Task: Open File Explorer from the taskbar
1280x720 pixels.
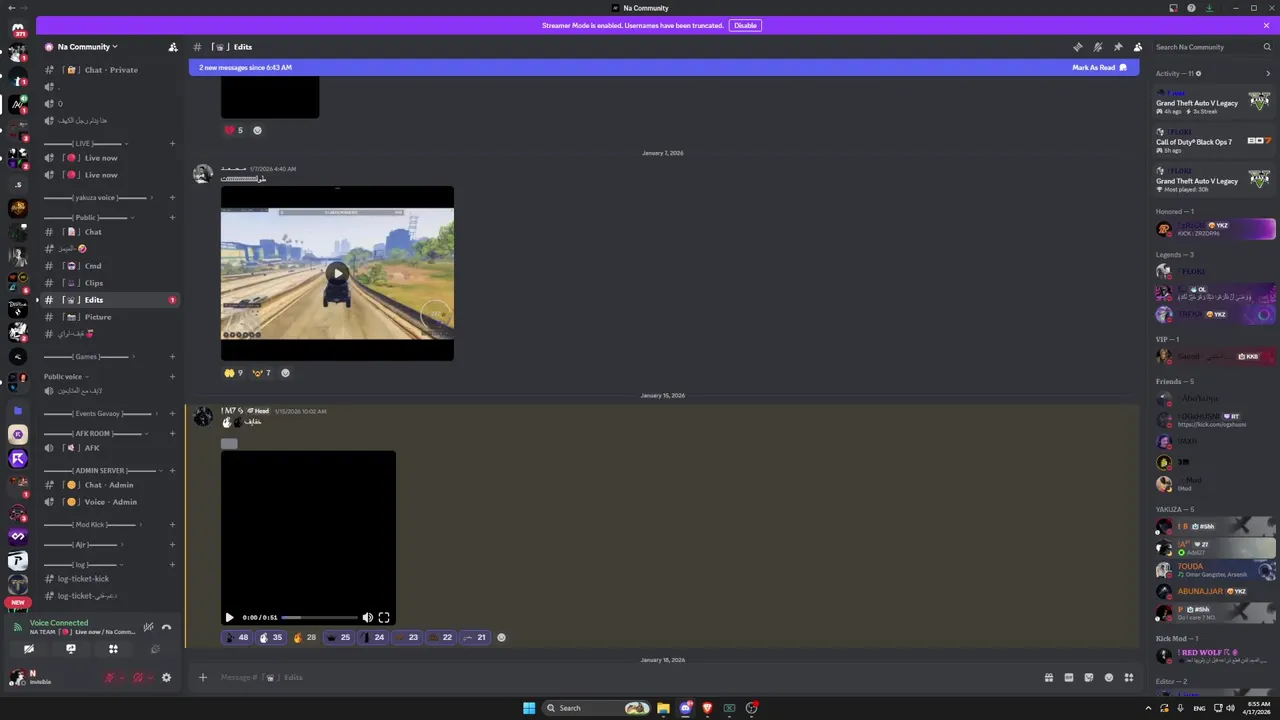Action: coord(663,708)
